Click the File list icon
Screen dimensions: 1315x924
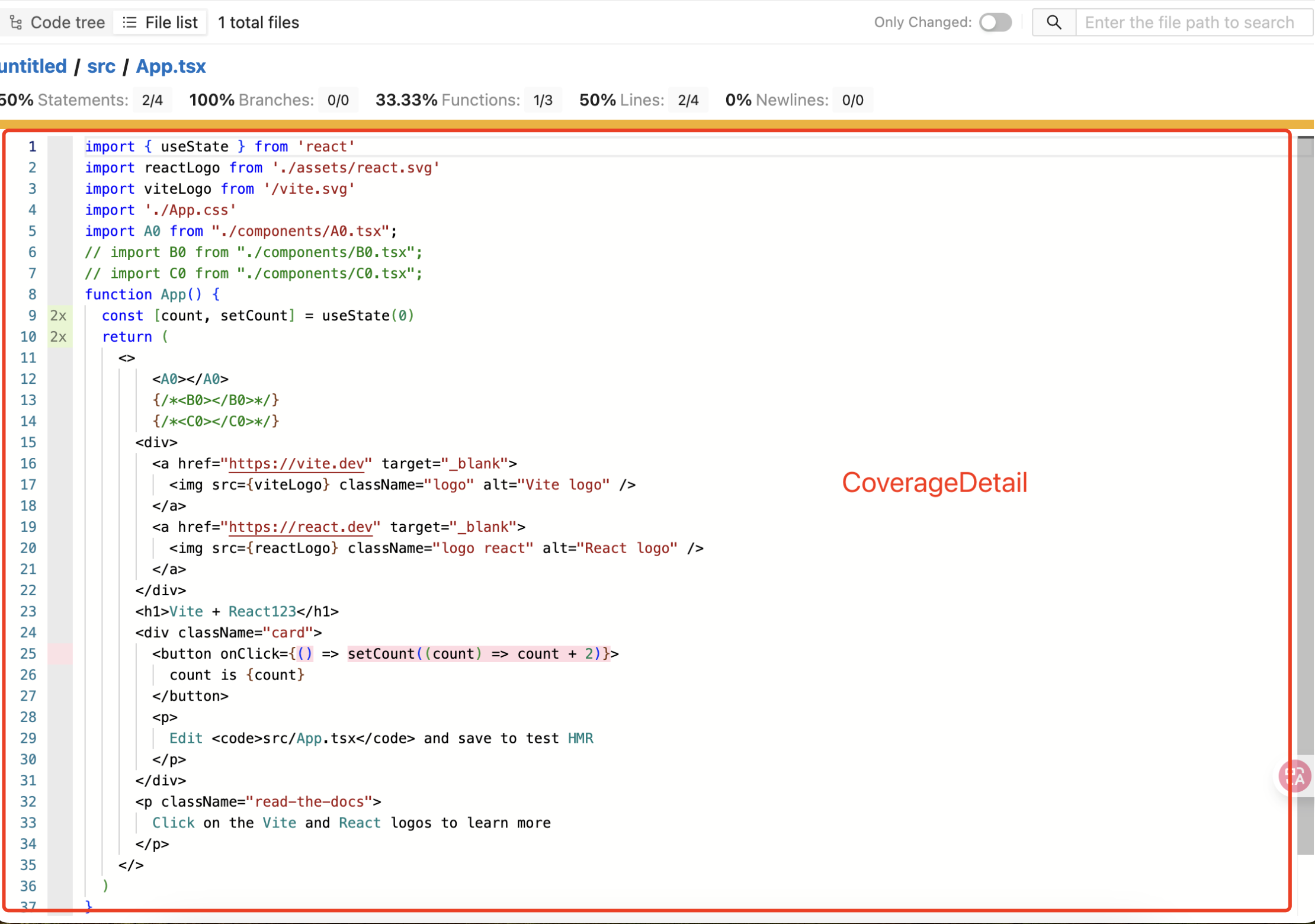(130, 23)
